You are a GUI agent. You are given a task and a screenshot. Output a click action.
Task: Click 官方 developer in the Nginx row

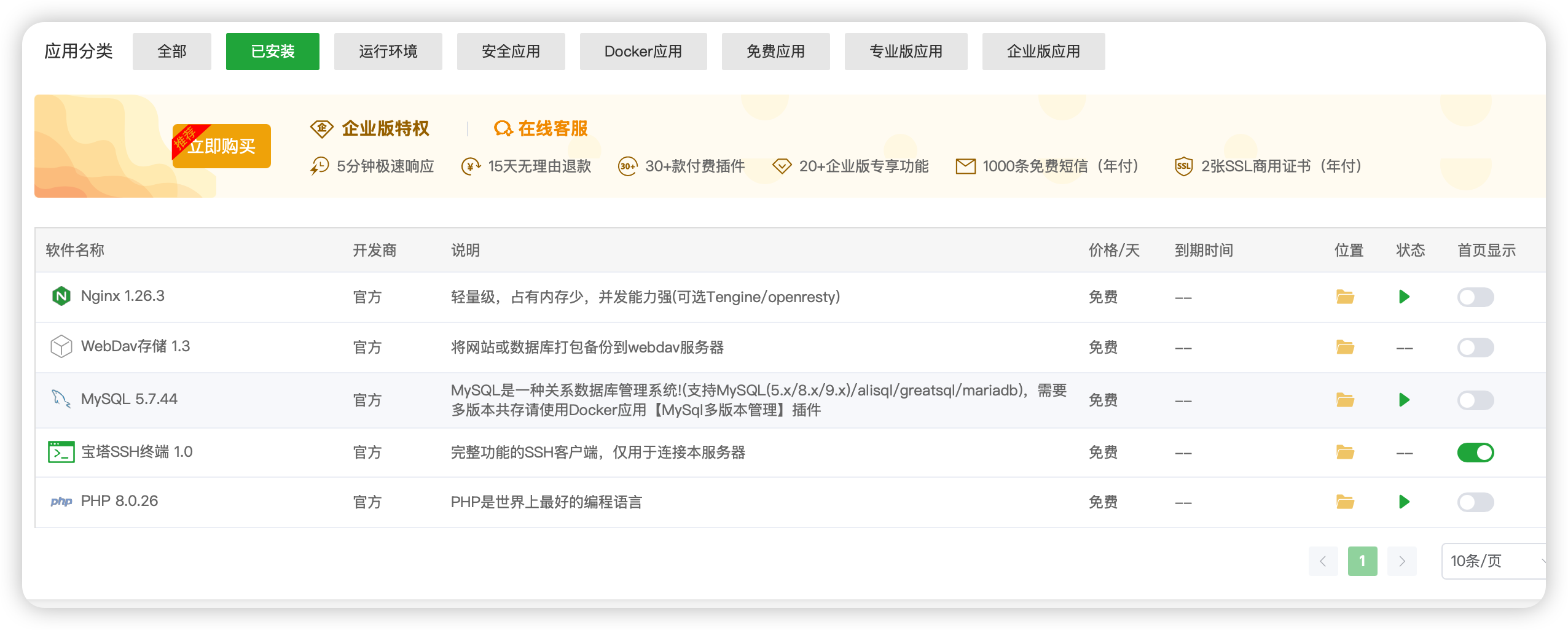pyautogui.click(x=367, y=297)
